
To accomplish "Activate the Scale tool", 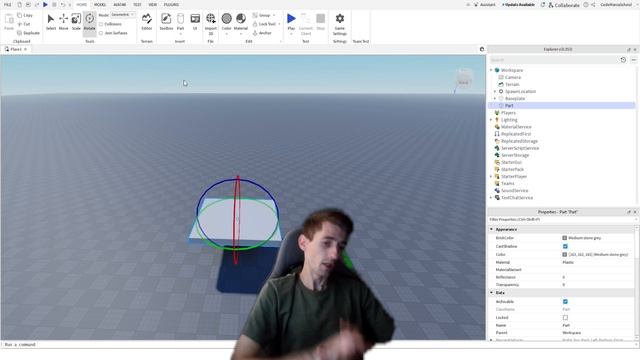I will [76, 22].
